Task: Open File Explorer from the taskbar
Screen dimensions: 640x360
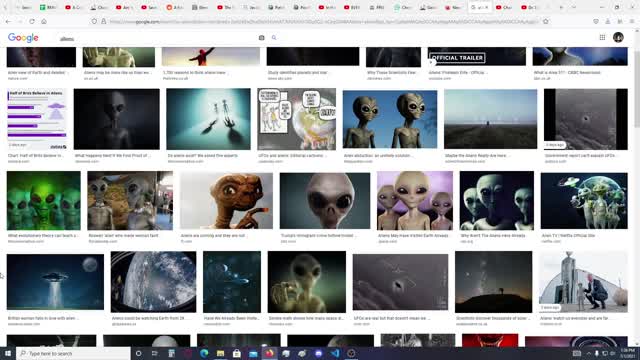Action: pos(220,353)
